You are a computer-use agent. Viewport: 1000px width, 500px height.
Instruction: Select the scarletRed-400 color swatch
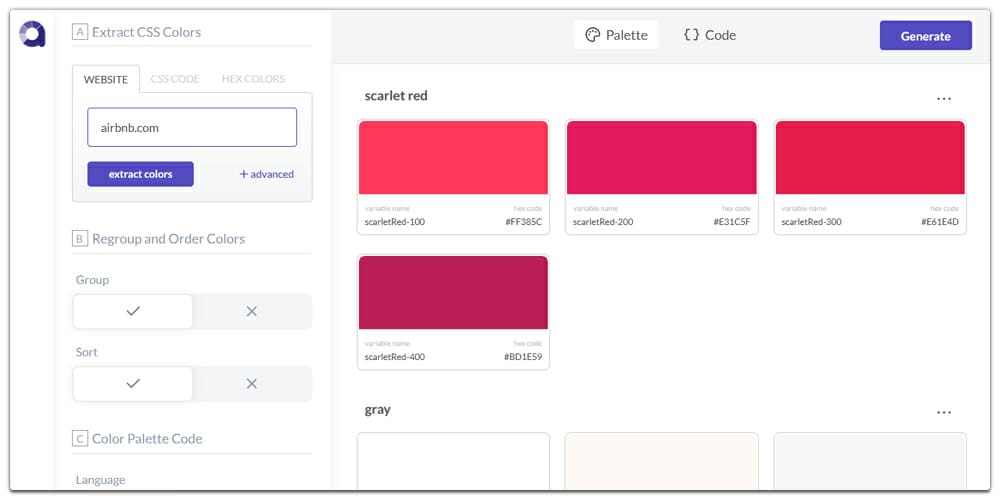[453, 293]
